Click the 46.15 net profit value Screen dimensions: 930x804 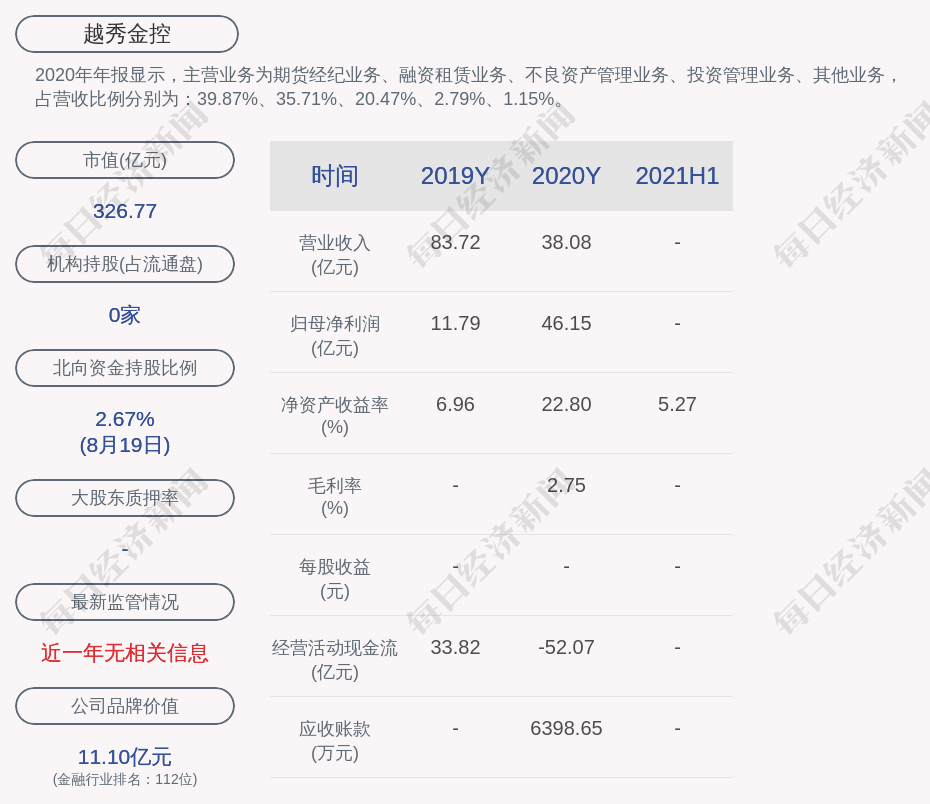coord(566,323)
